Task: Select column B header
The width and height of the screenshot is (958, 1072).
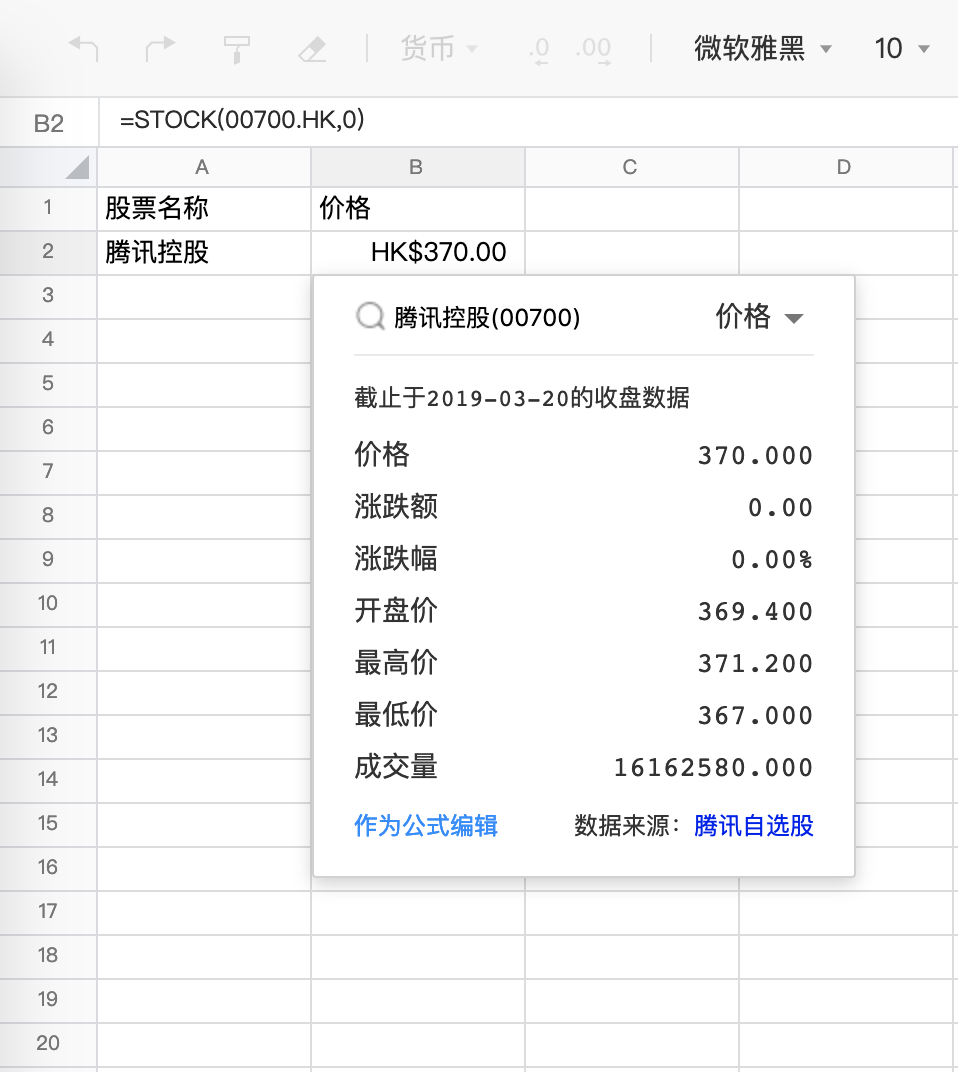Action: point(418,168)
